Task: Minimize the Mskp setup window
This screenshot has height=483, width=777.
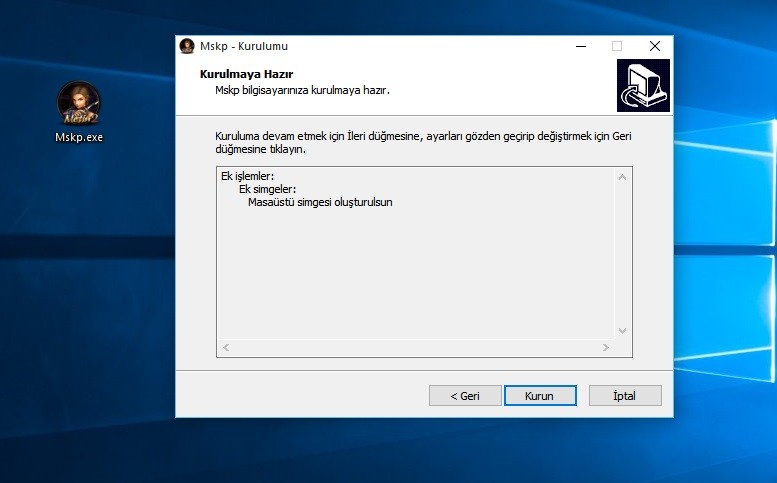Action: (x=581, y=46)
